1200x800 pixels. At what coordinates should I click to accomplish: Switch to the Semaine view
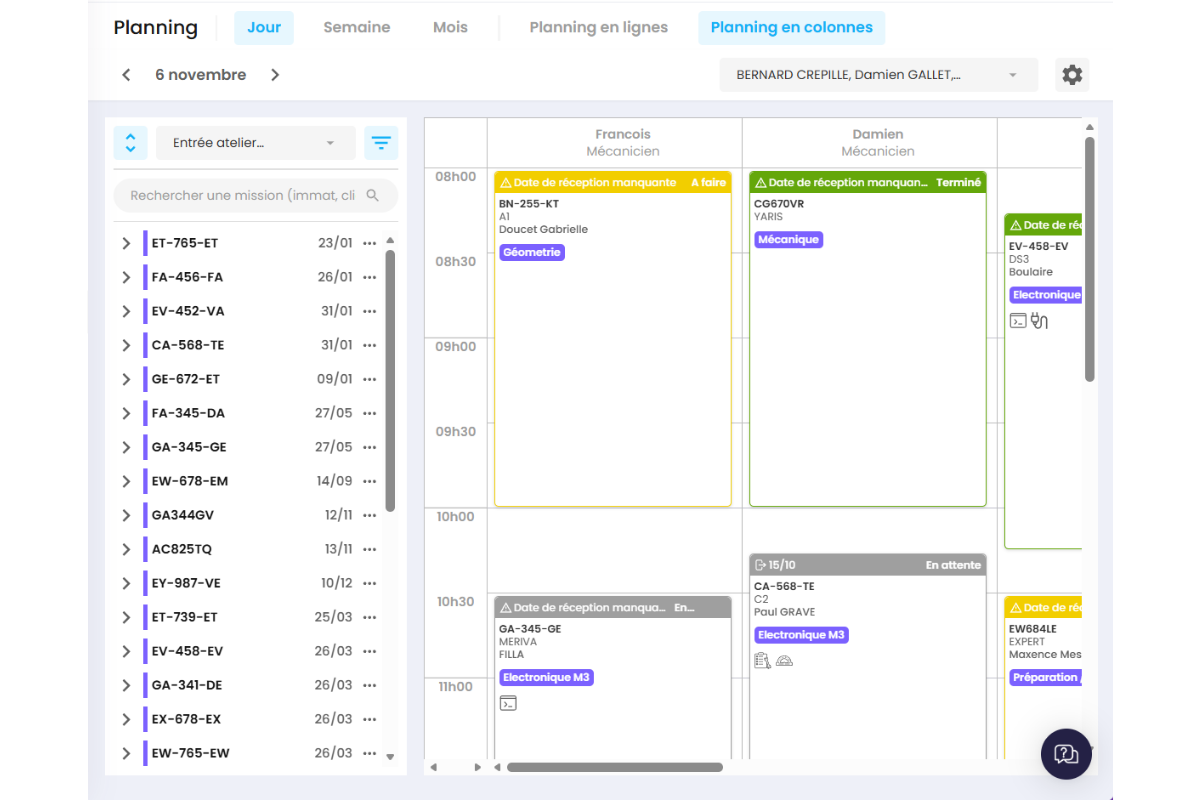point(357,28)
